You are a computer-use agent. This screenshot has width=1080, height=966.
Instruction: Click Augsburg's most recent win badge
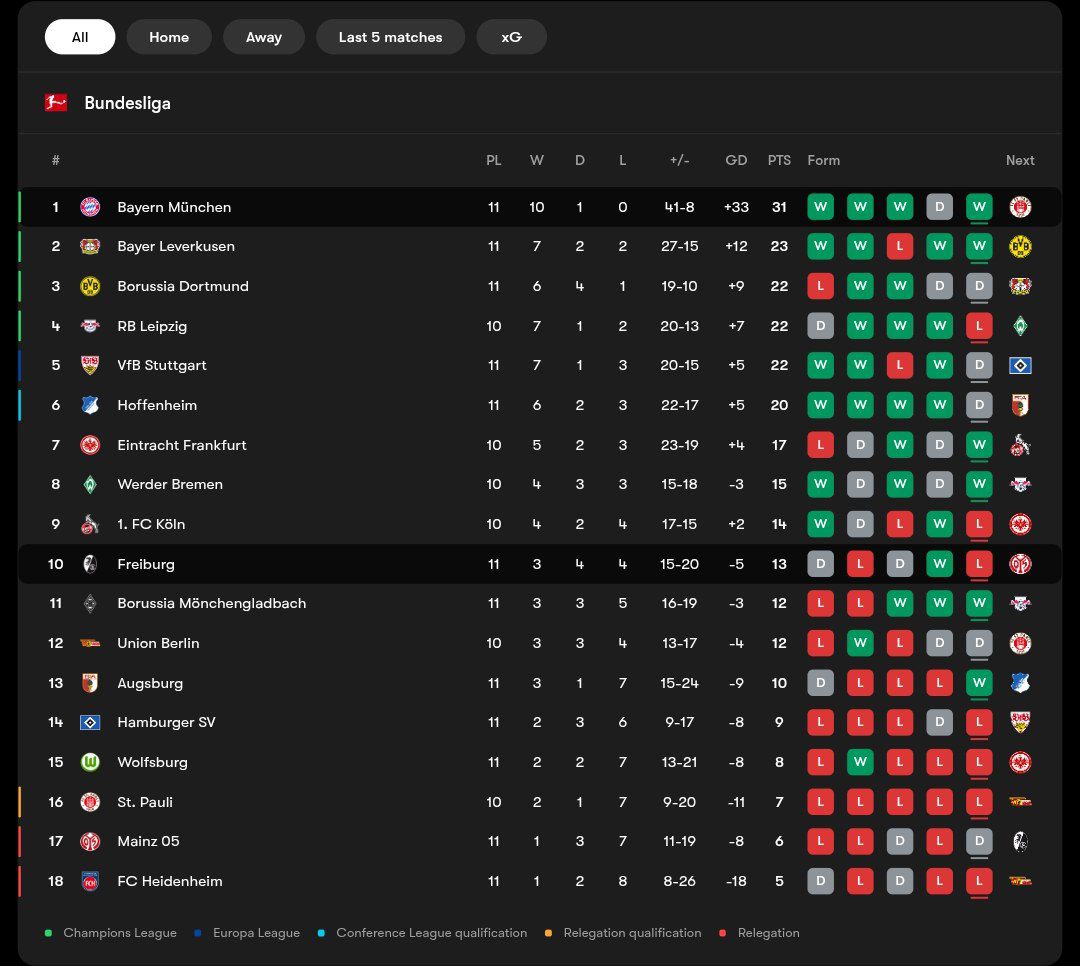click(x=979, y=683)
